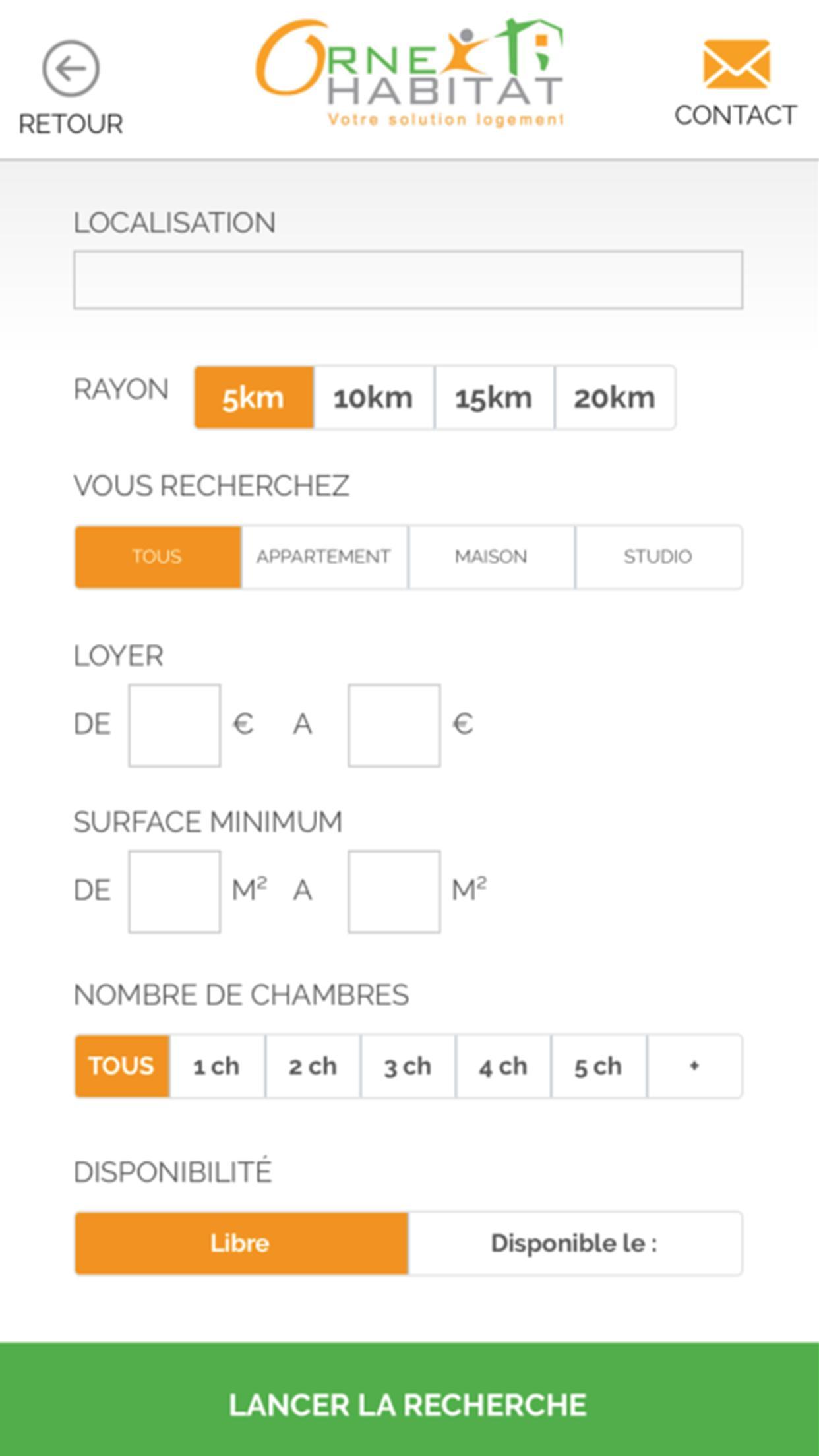Set radius to 15km
This screenshot has height=1456, width=819.
click(494, 398)
